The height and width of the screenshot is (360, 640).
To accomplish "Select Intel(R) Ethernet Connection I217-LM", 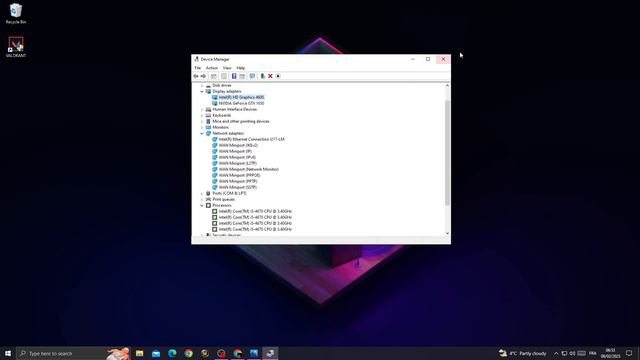I will pyautogui.click(x=251, y=139).
